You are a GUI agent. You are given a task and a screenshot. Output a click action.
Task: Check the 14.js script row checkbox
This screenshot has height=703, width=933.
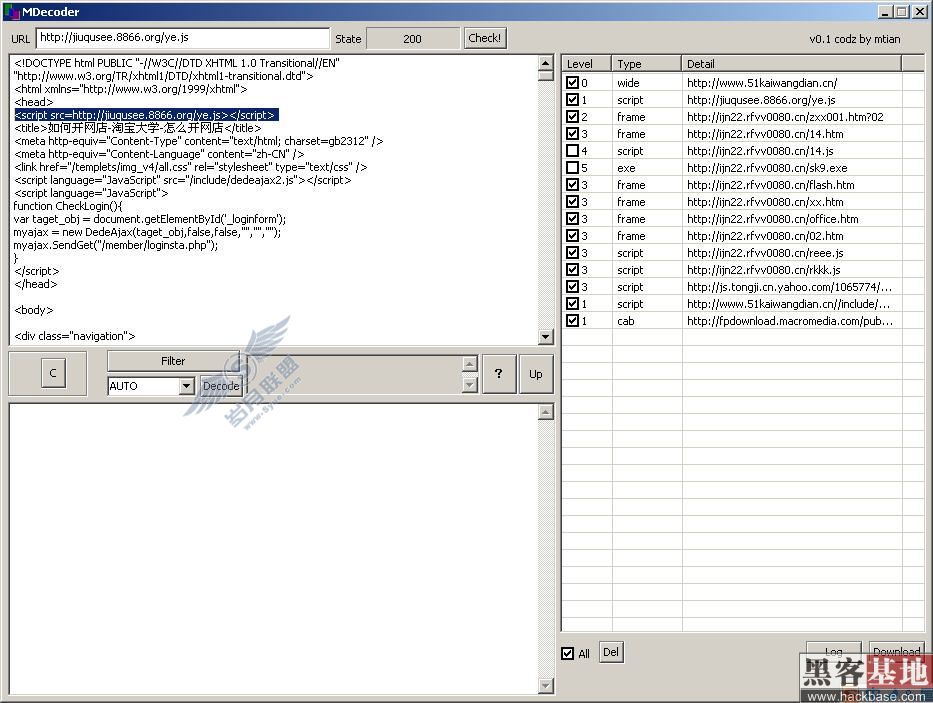click(572, 151)
